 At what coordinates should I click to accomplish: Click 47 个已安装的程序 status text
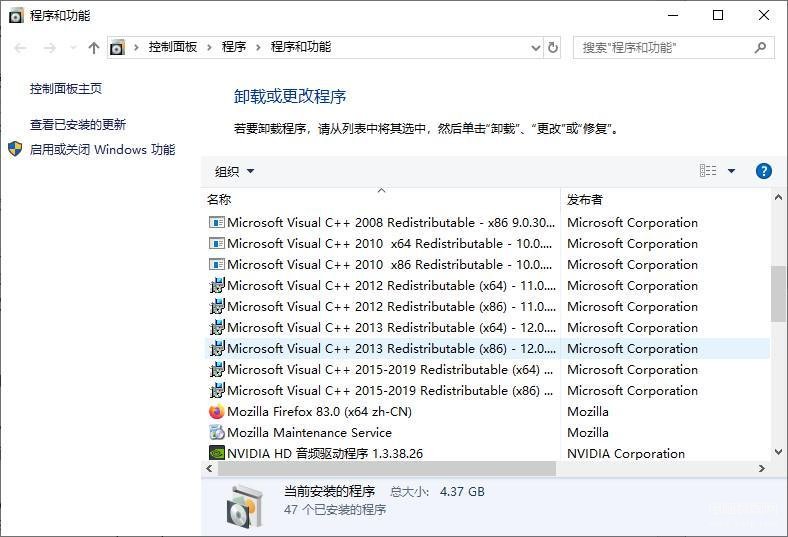[x=335, y=510]
